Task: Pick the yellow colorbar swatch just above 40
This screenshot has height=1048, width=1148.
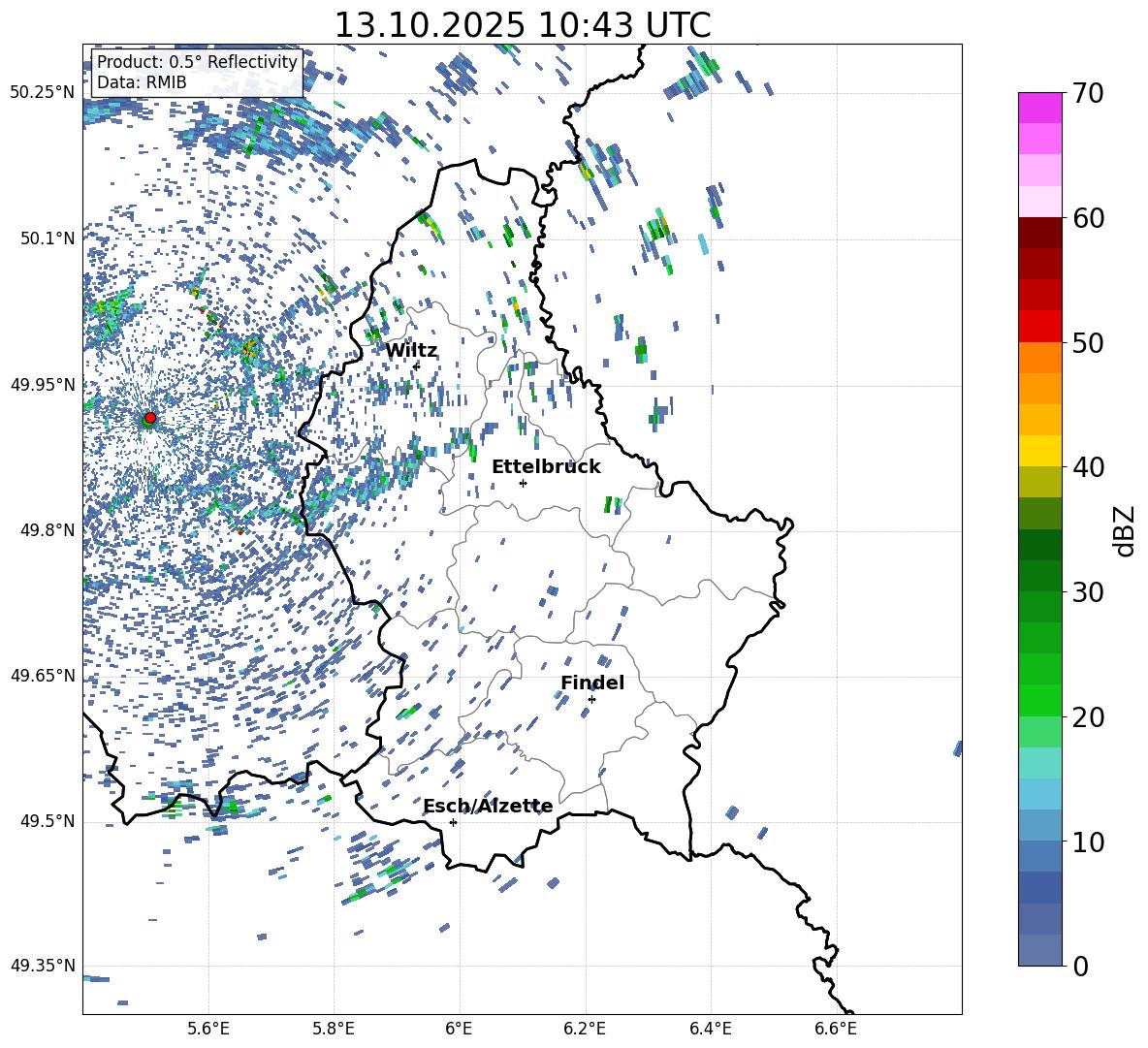Action: (1040, 451)
